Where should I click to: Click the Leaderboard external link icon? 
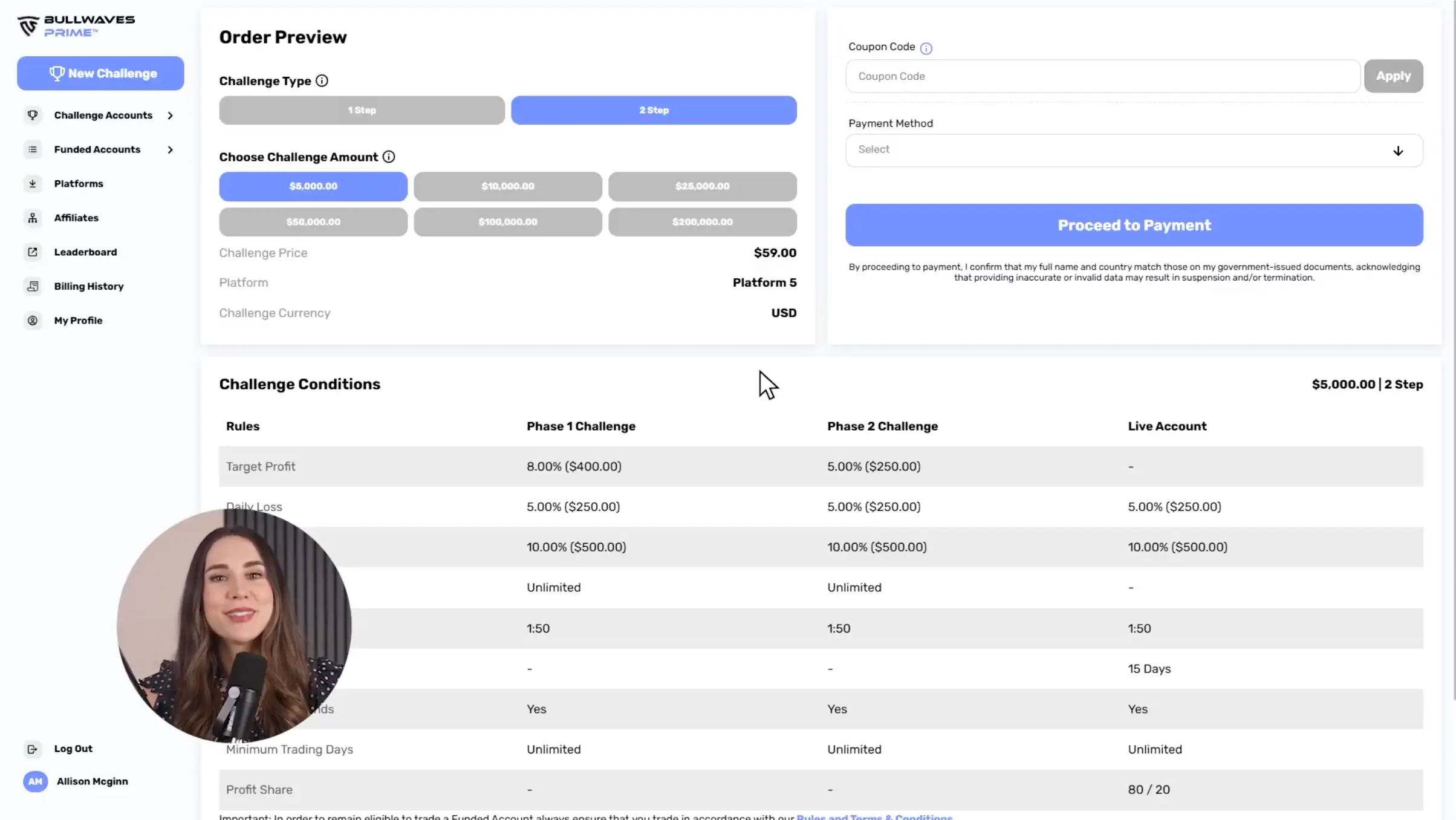point(33,252)
